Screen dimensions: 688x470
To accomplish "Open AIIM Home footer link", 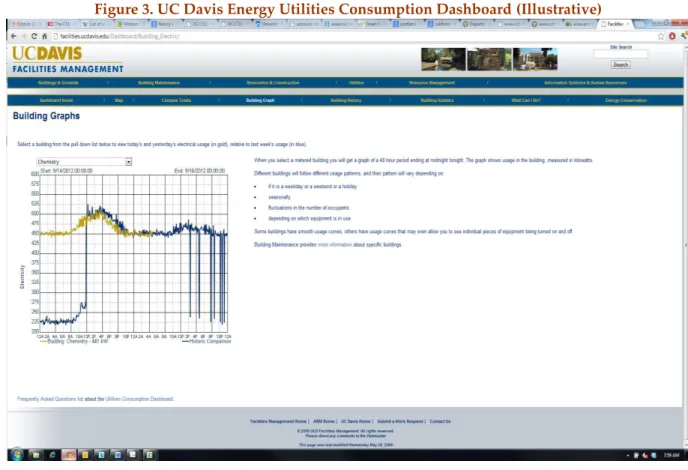I will click(x=324, y=421).
